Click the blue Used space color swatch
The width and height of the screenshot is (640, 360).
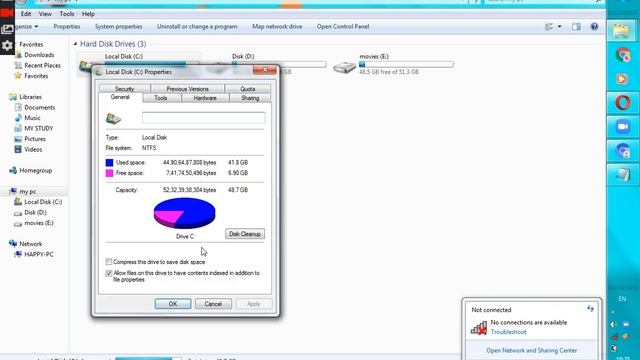[109, 162]
